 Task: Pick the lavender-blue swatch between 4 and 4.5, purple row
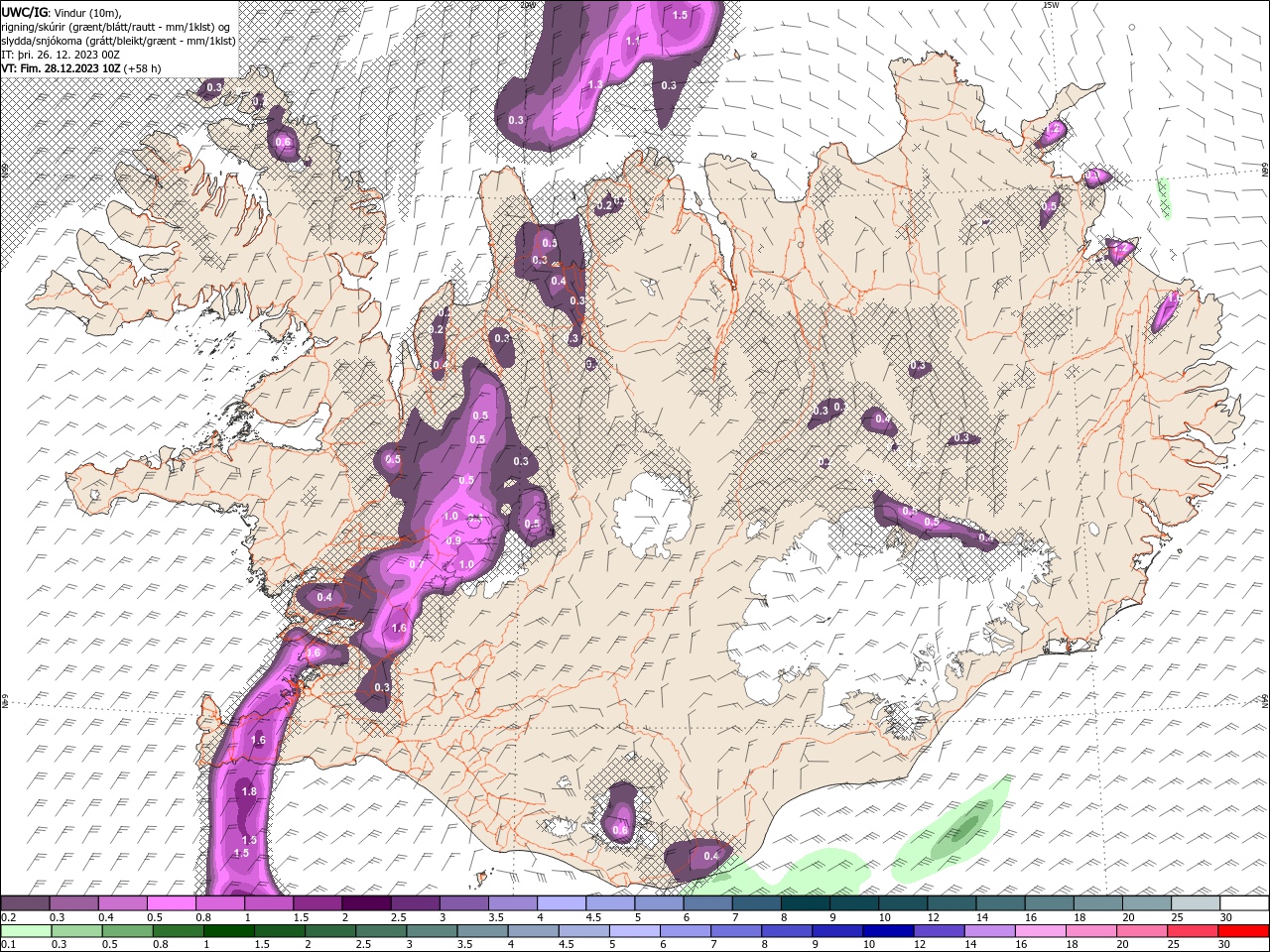coord(562,903)
